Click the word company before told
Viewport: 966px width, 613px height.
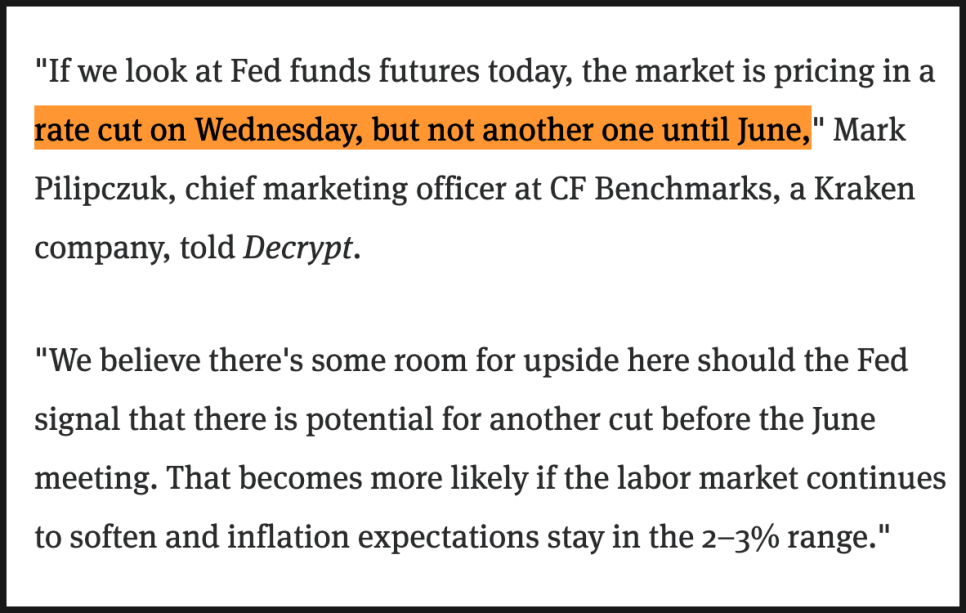coord(98,247)
